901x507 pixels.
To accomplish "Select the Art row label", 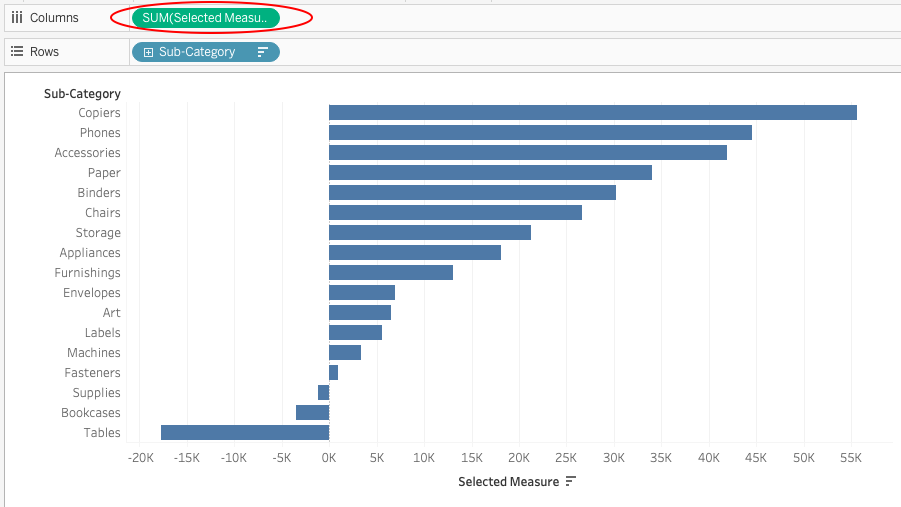I will [111, 313].
